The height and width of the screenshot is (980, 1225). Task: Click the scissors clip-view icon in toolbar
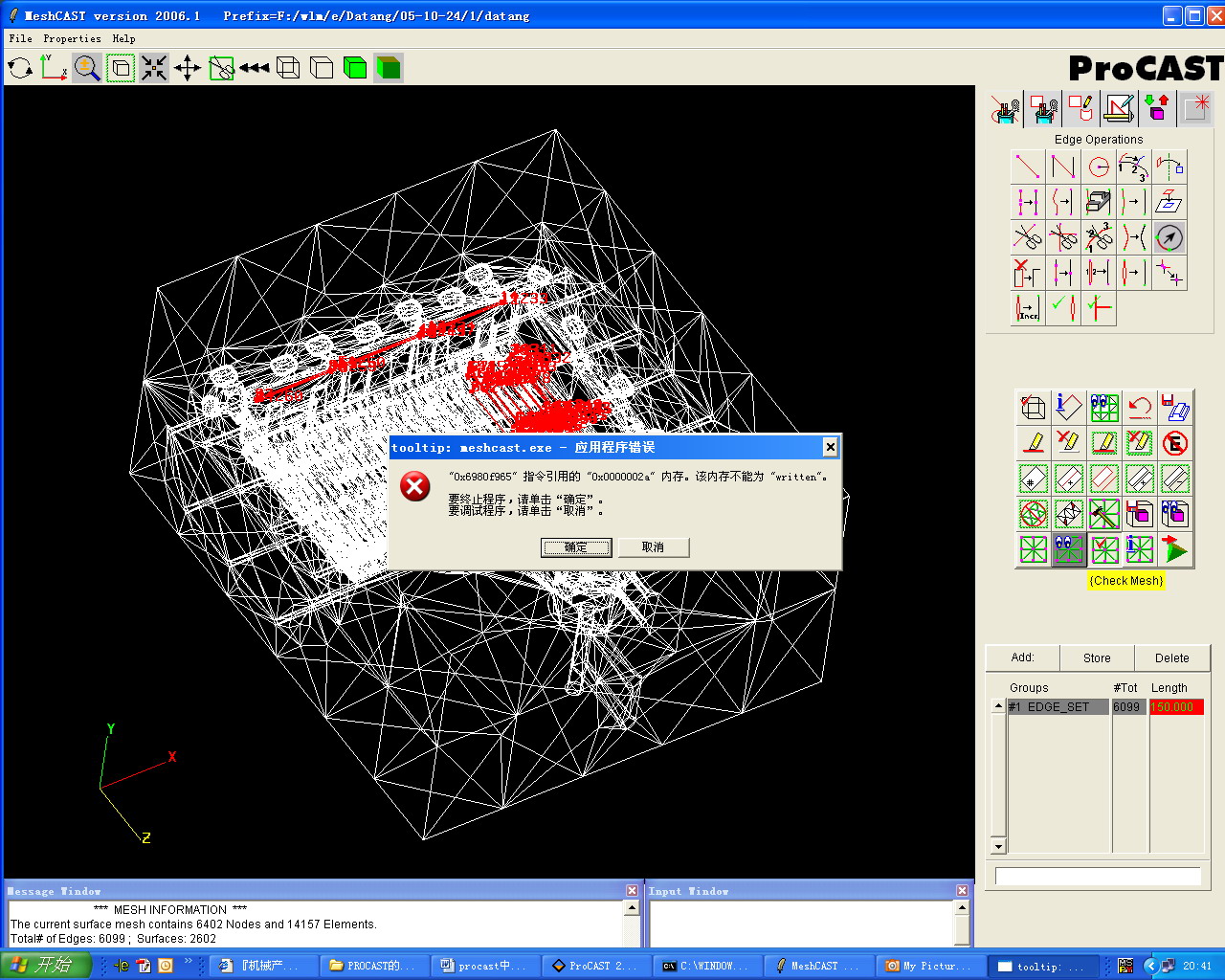coord(221,68)
